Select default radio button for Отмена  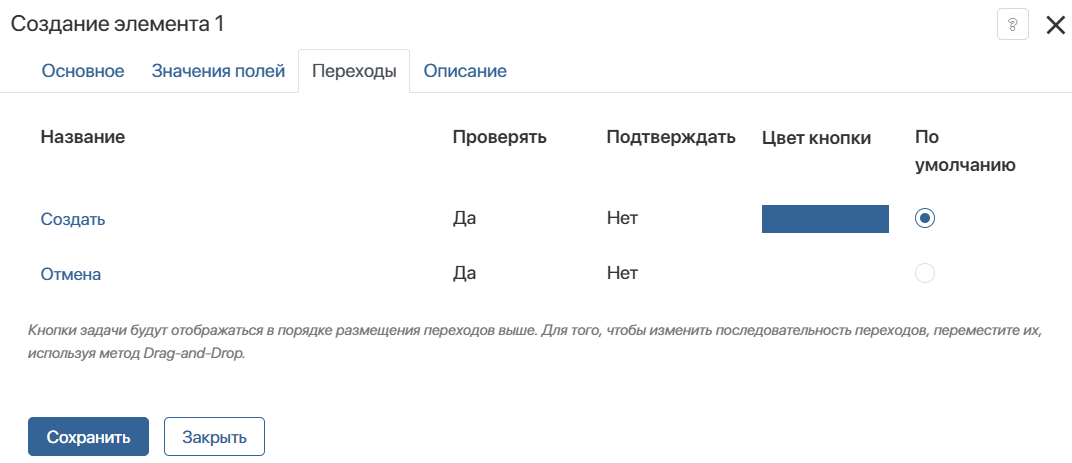coord(924,274)
